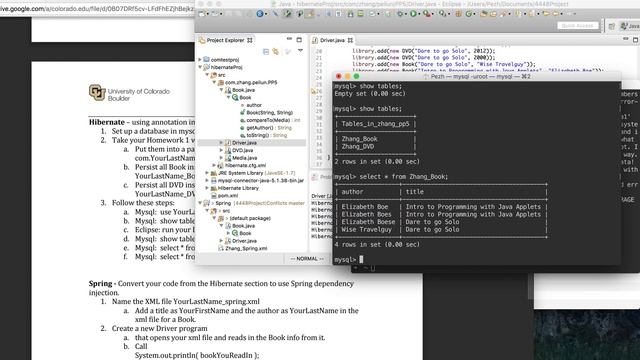Expand Driver.java under hibernateProj
Screen dimensions: 640x360
point(222,143)
